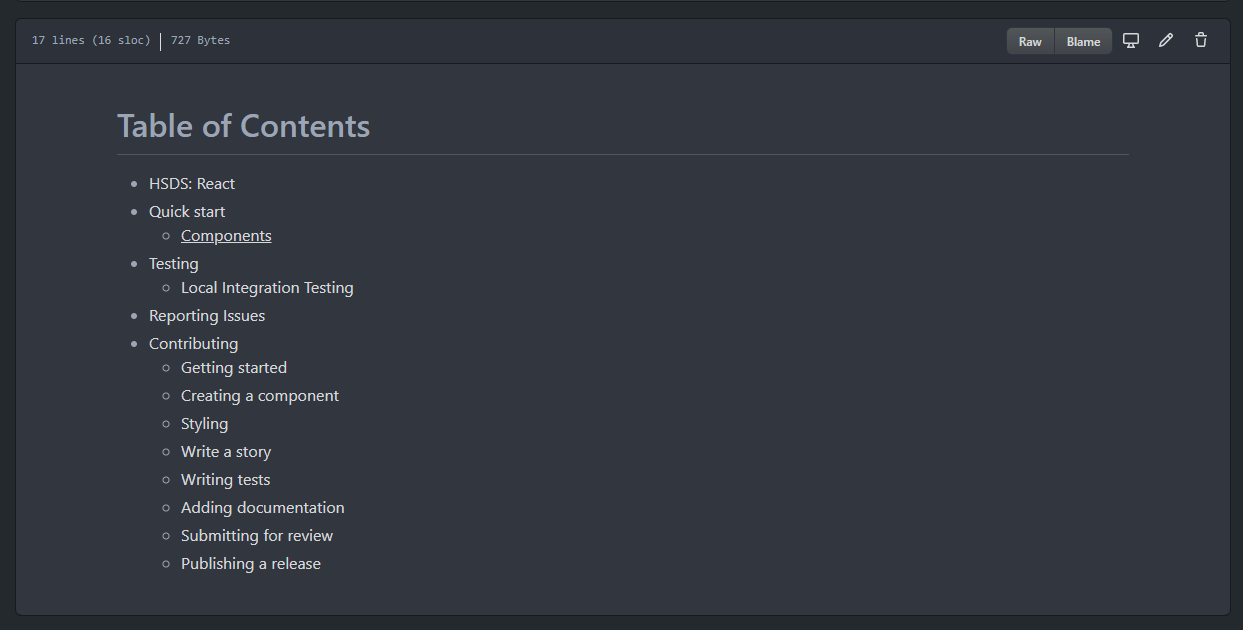
Task: Select the Getting started link
Action: click(x=233, y=367)
